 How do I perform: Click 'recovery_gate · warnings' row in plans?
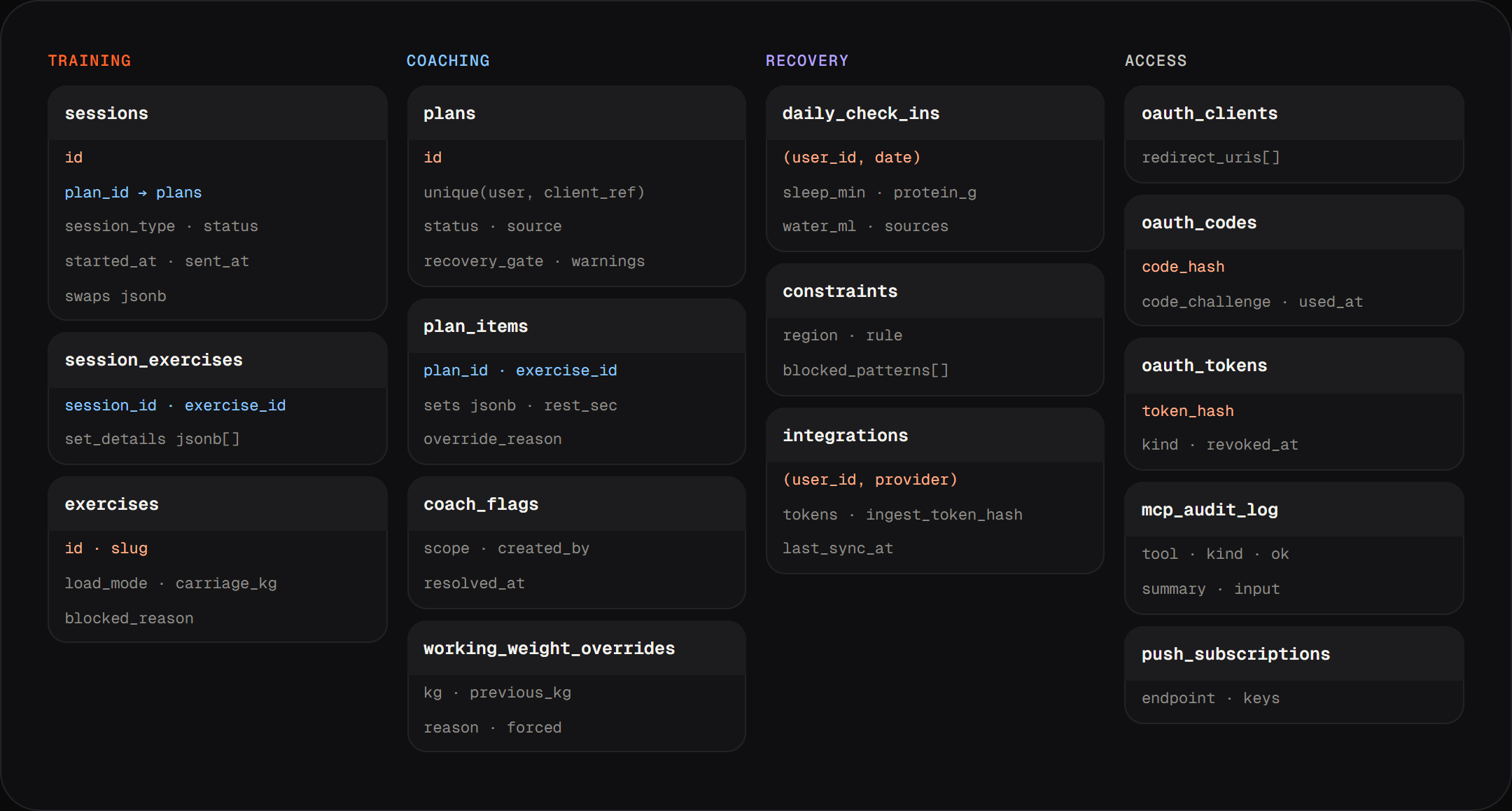pyautogui.click(x=534, y=261)
